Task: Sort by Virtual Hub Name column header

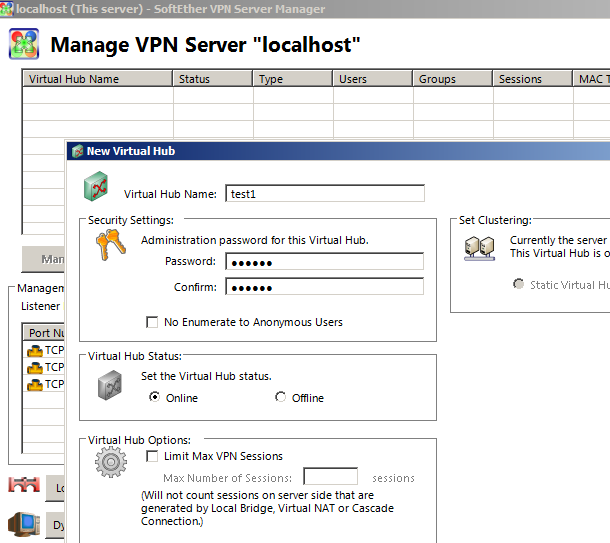Action: 97,79
